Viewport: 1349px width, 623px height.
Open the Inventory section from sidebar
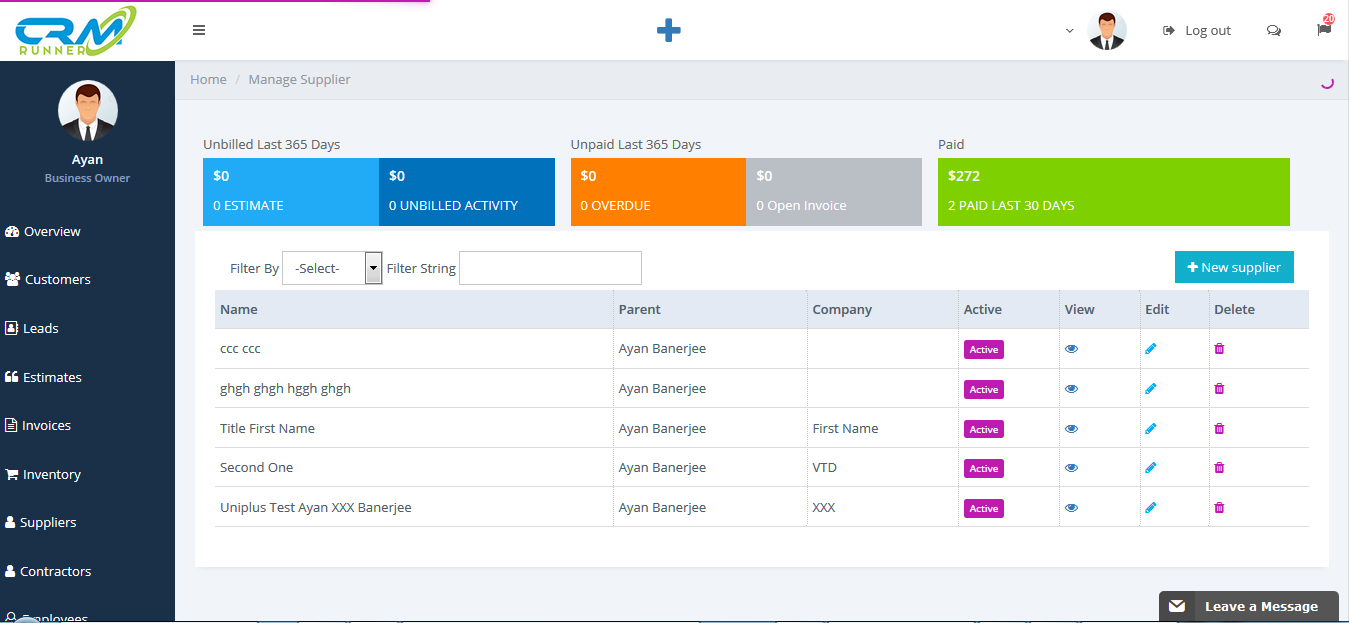48,473
